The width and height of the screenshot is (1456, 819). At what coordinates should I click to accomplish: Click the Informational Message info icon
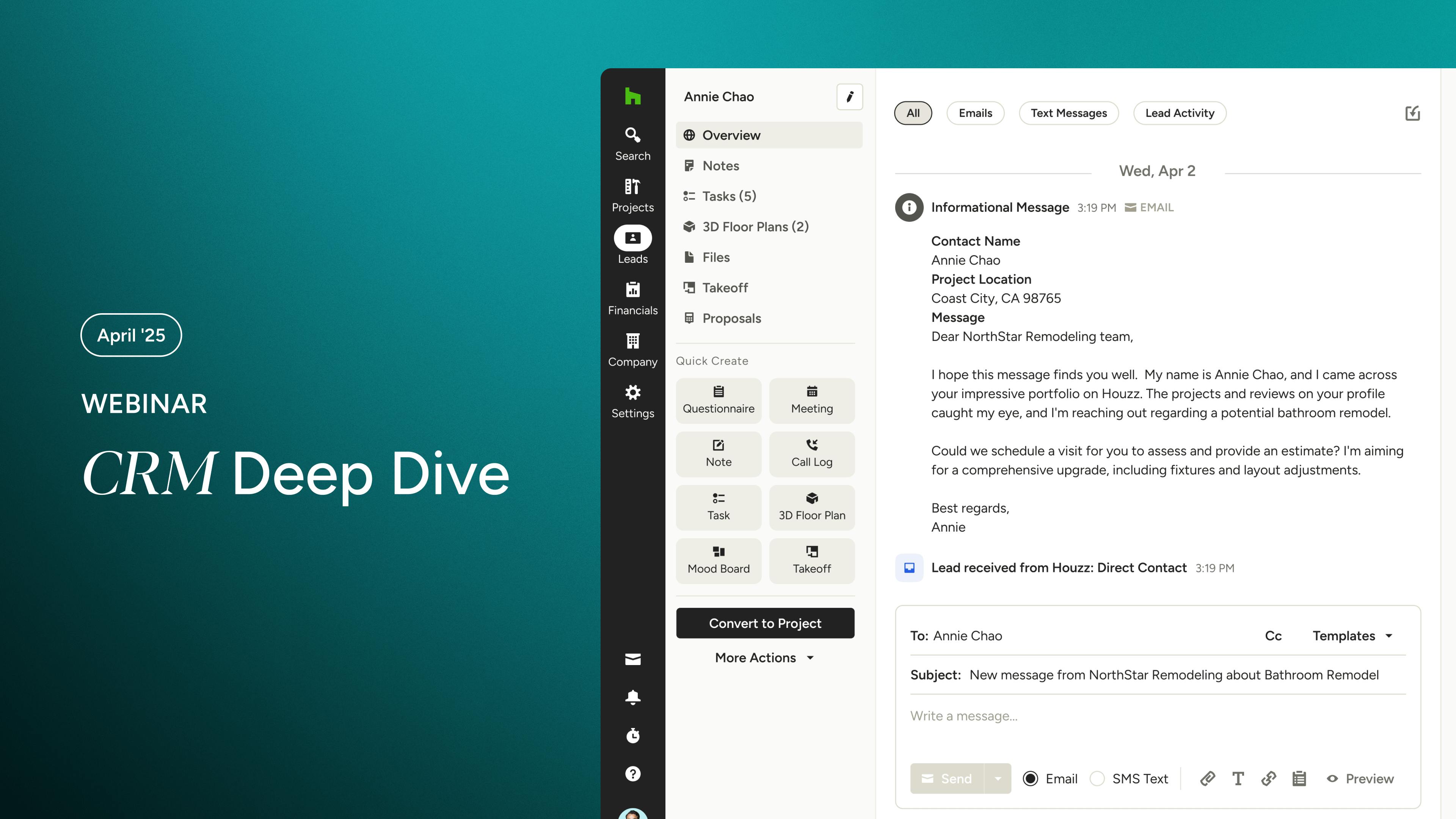909,207
